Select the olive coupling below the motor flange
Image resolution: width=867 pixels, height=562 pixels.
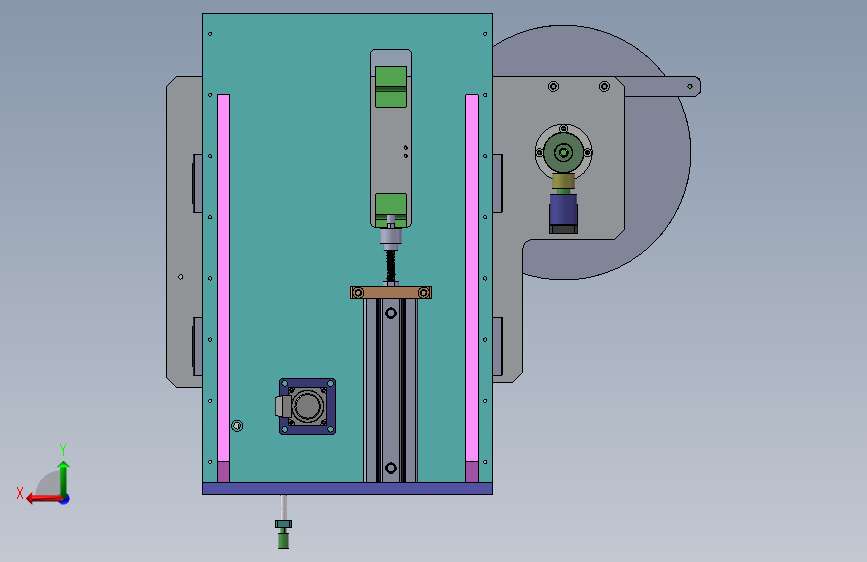[563, 181]
